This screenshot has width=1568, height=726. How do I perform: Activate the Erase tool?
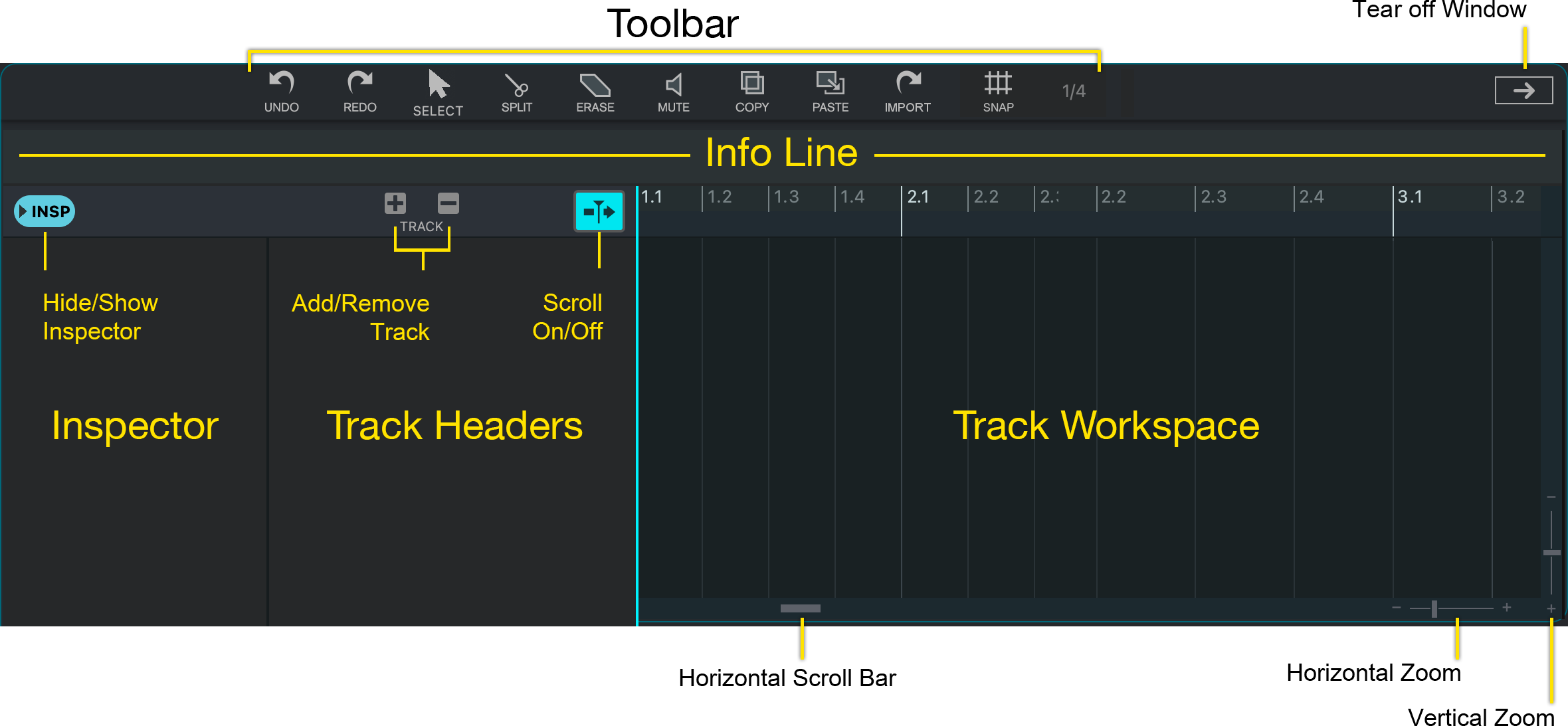(x=595, y=85)
